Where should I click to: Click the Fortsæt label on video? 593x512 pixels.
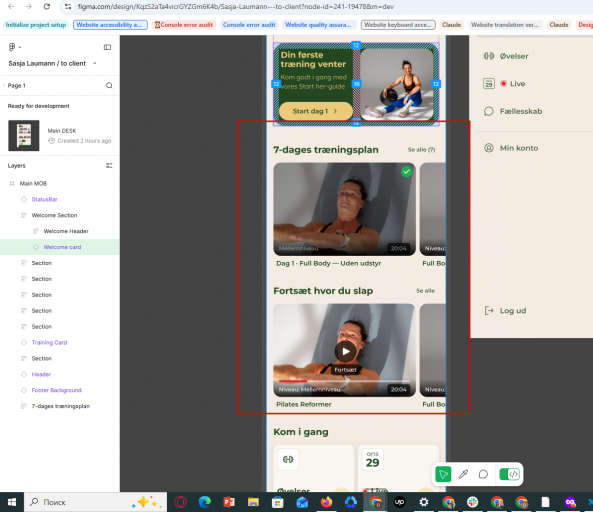[x=345, y=370]
